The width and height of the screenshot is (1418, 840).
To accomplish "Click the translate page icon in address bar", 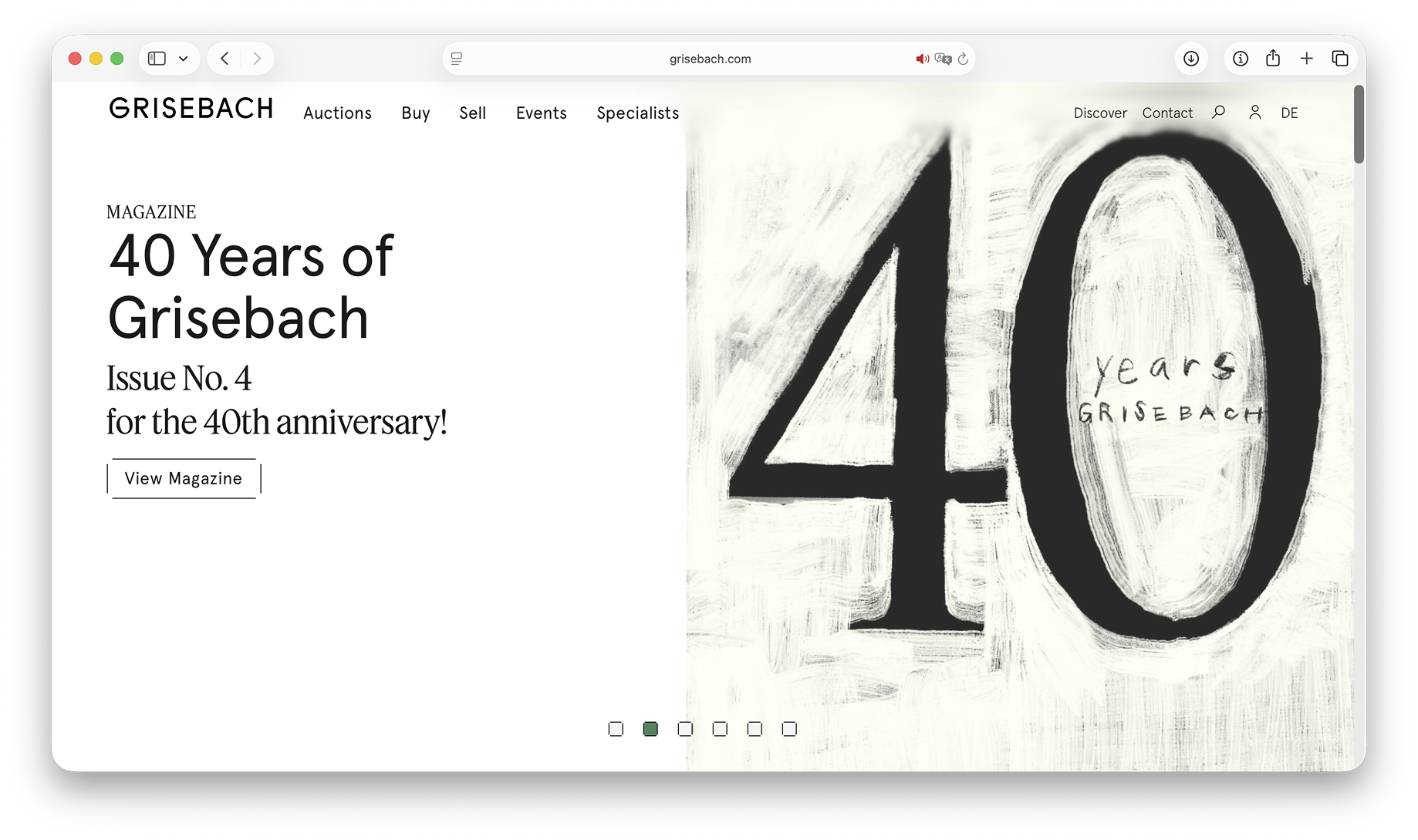I will click(x=943, y=59).
